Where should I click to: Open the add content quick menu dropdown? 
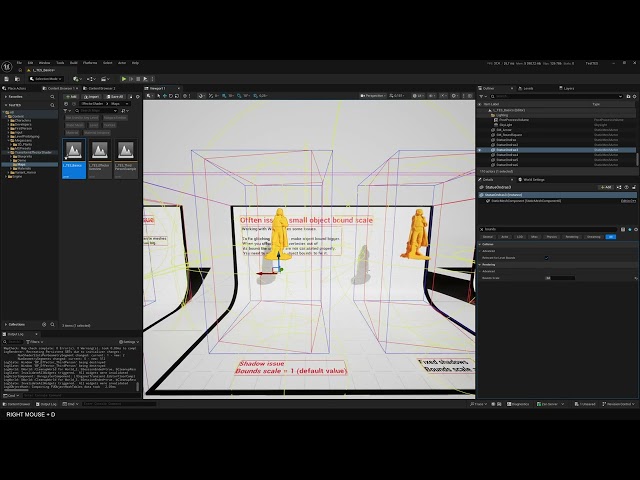point(77,79)
